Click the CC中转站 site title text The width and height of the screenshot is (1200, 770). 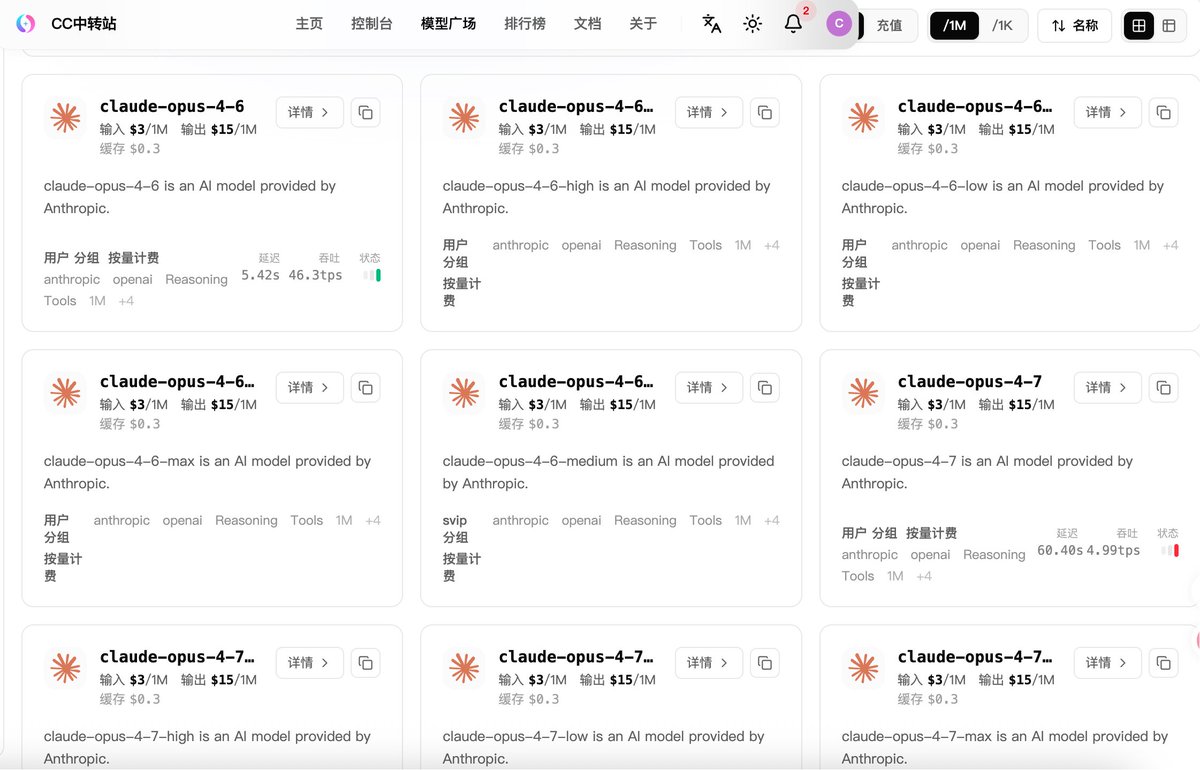pos(84,24)
